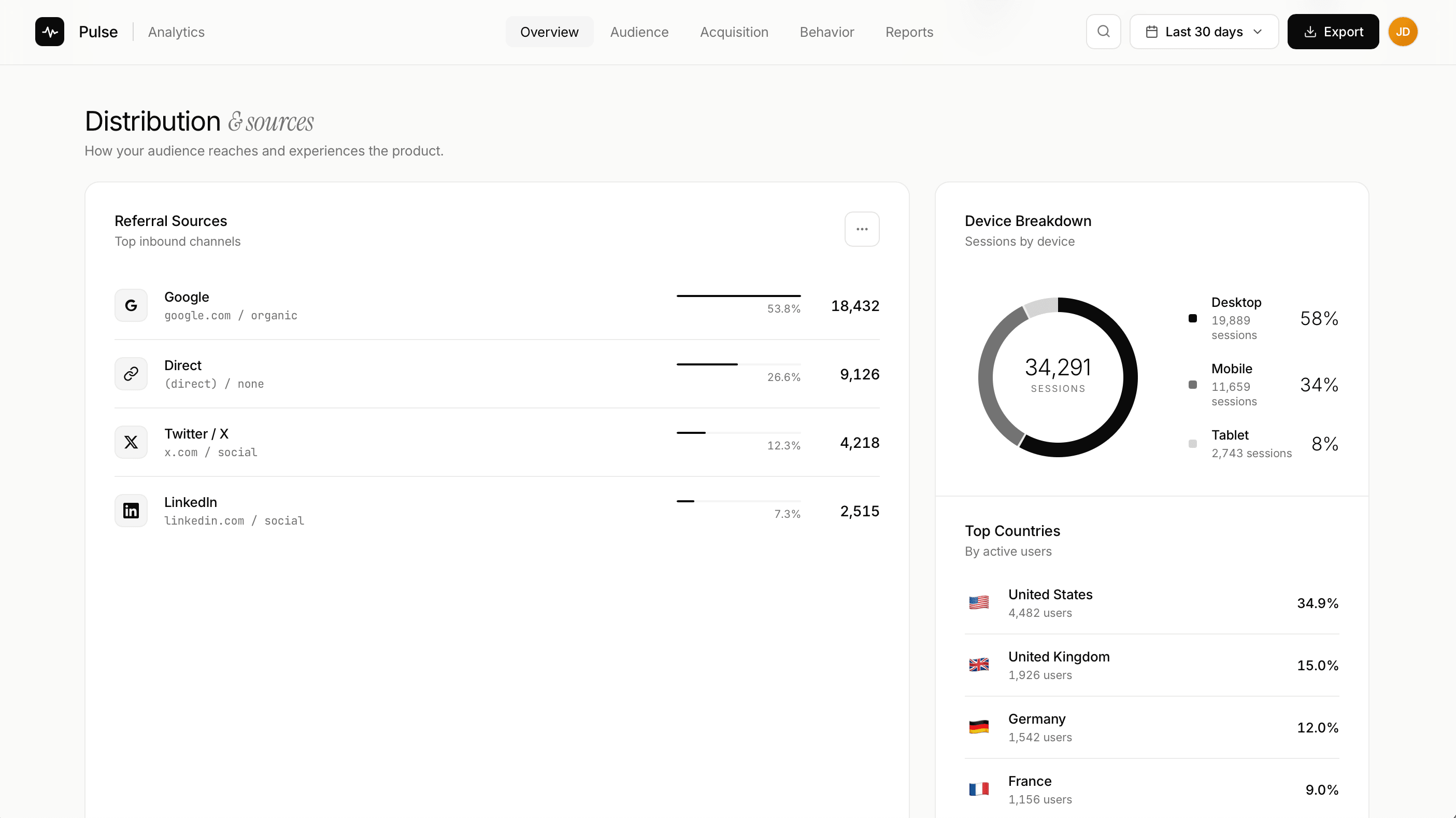This screenshot has width=1456, height=818.
Task: Open Referral Sources more options menu
Action: (862, 229)
